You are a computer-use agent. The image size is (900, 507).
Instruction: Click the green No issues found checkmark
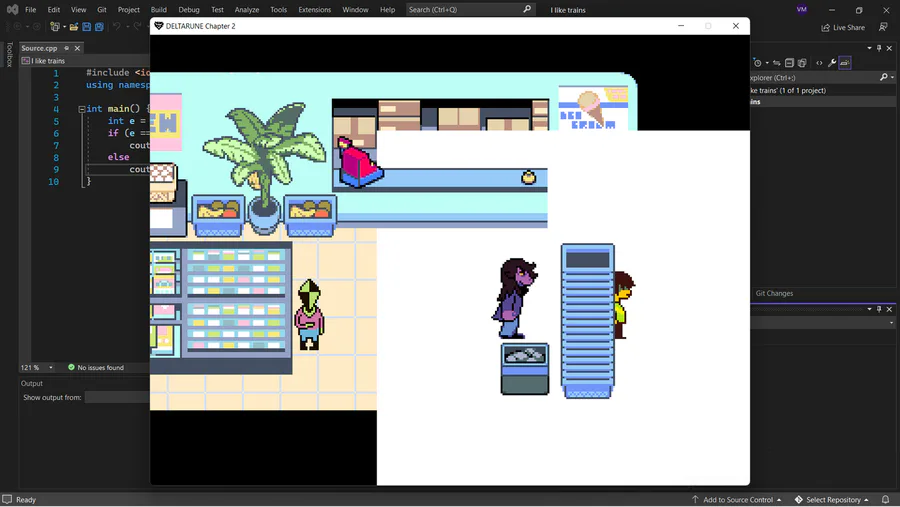point(71,367)
